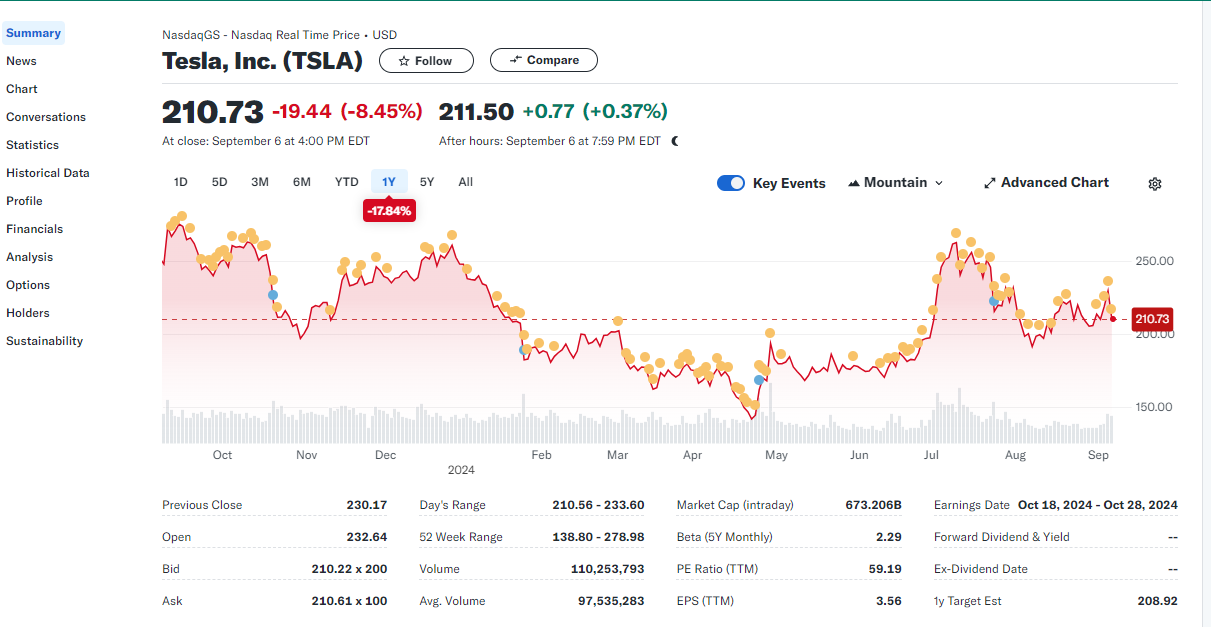The width and height of the screenshot is (1211, 627).
Task: Select the 3M chart period
Action: (x=260, y=182)
